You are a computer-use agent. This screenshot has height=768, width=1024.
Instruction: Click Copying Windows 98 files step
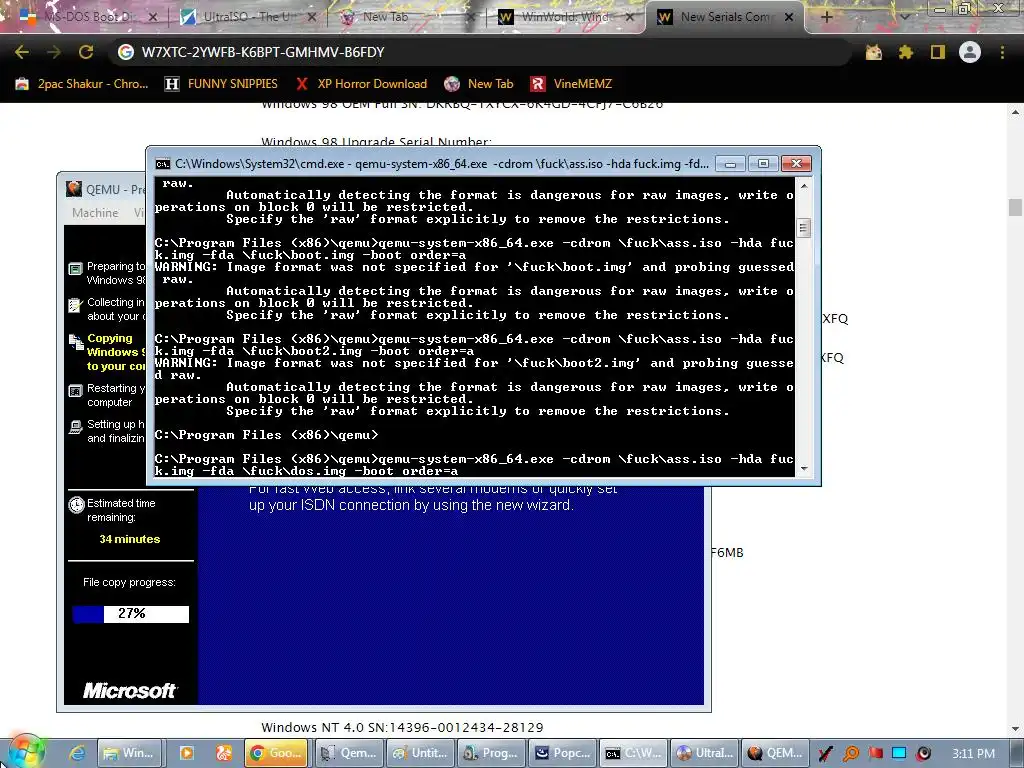pyautogui.click(x=108, y=352)
